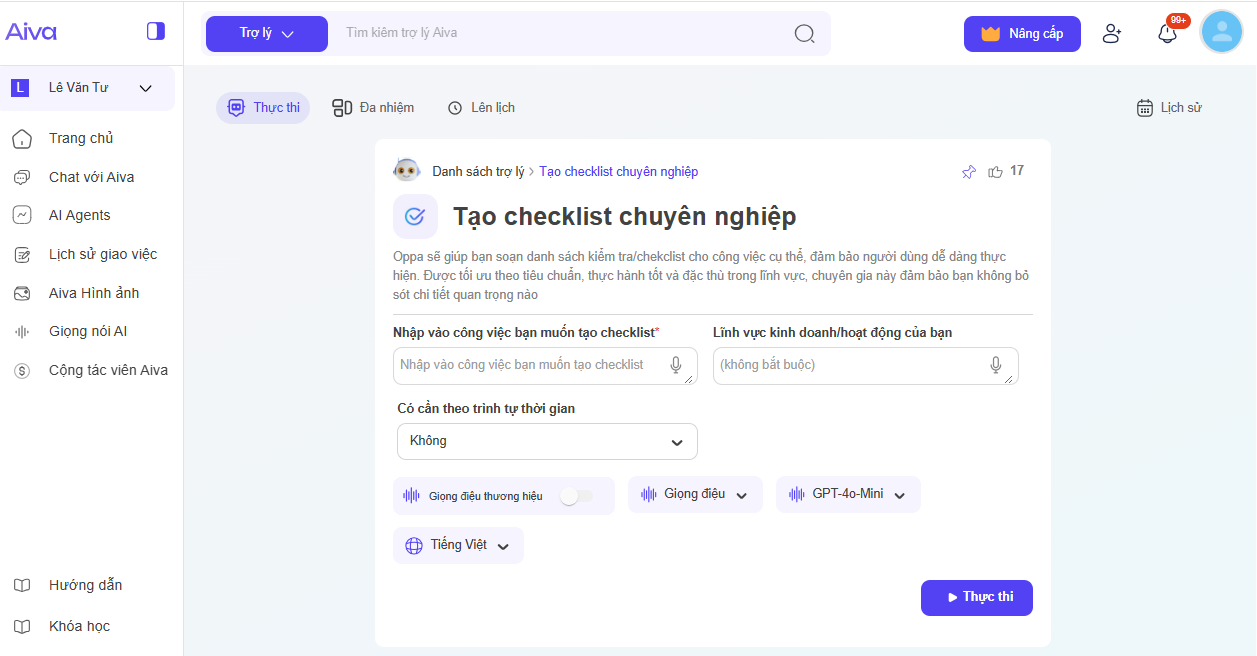Toggle the Giọng điệu thương hiệu switch
1257x656 pixels.
click(575, 496)
